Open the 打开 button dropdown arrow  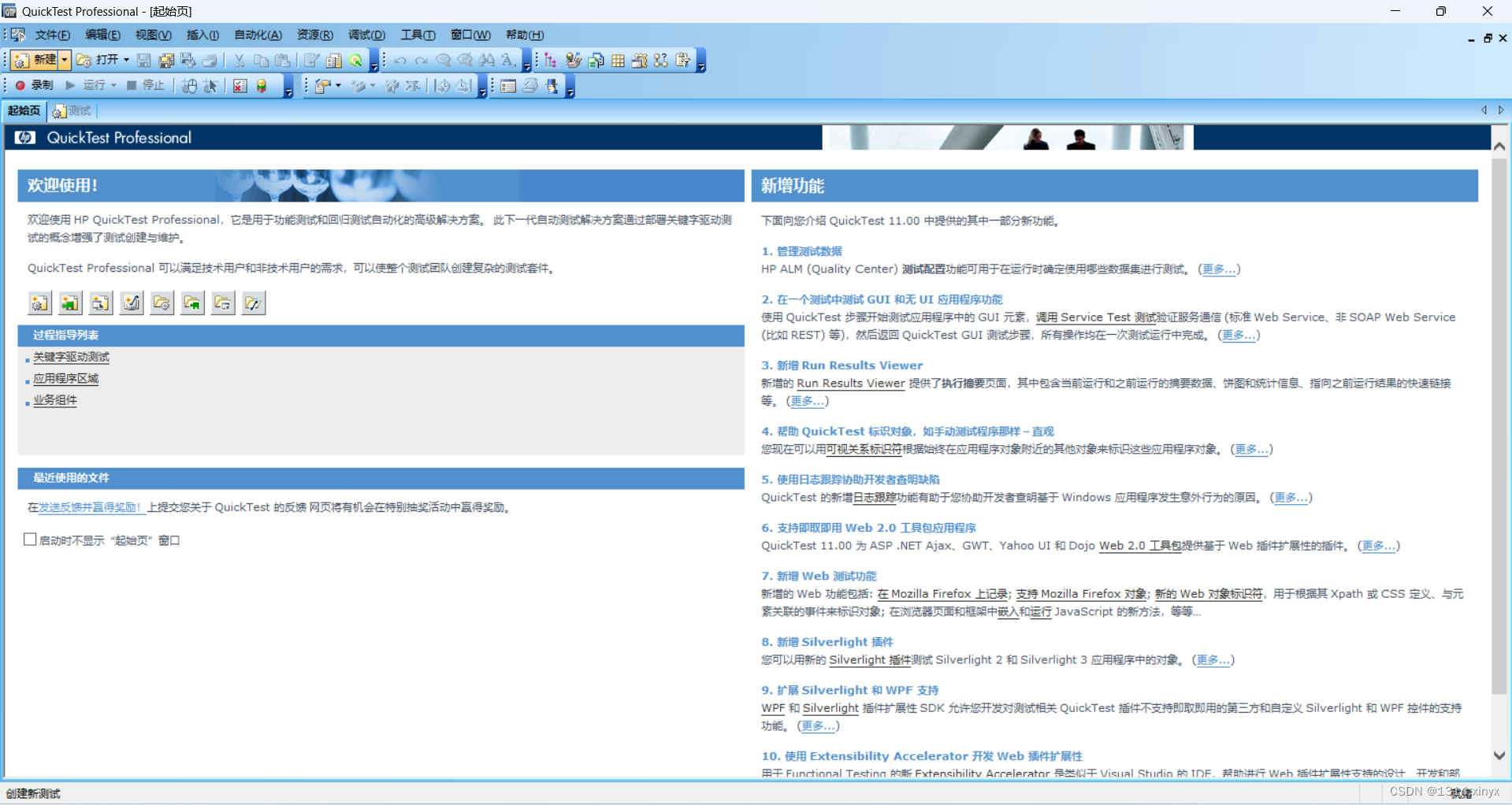(125, 60)
